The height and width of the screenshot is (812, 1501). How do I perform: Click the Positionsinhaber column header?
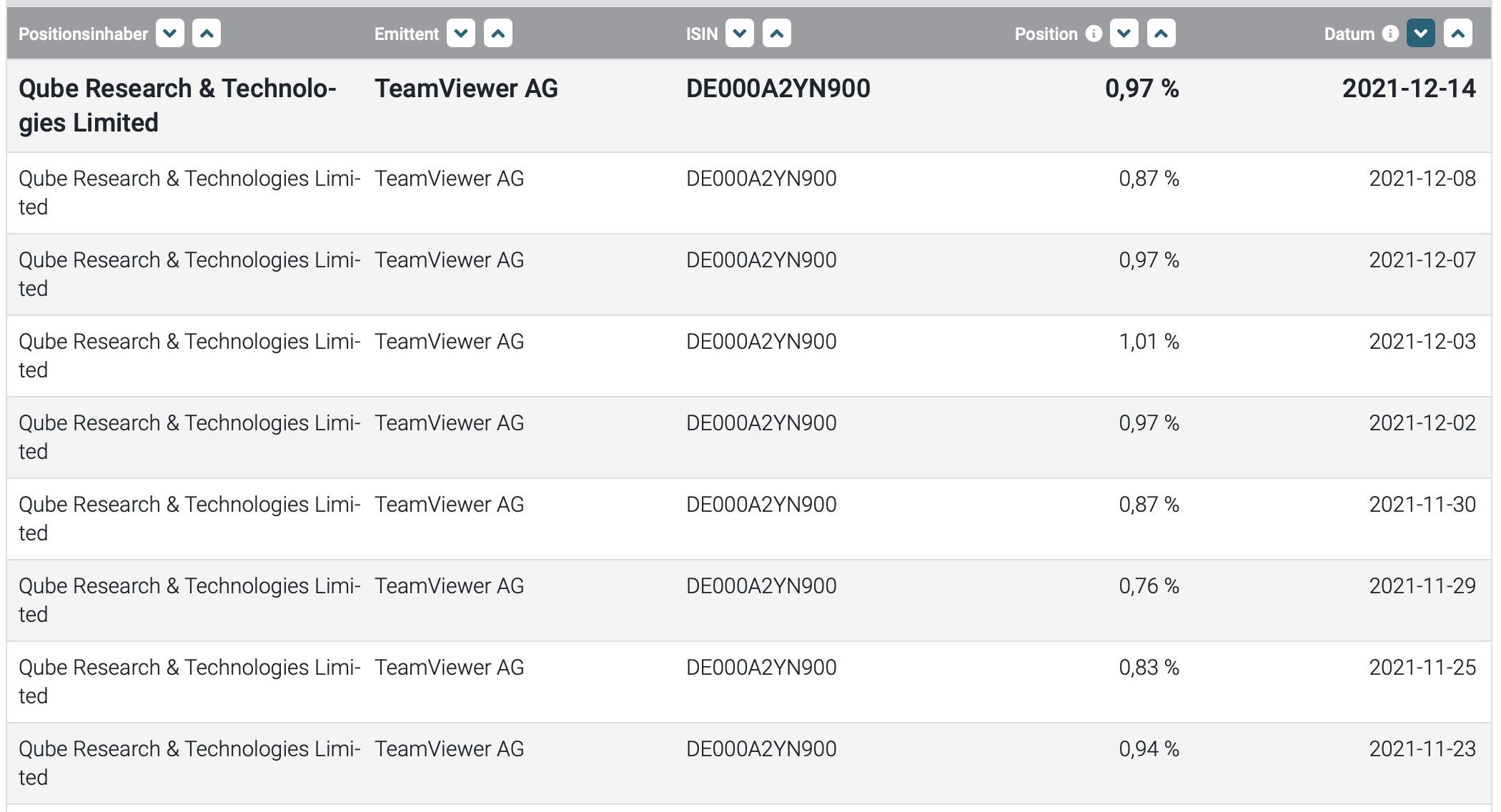[x=83, y=34]
